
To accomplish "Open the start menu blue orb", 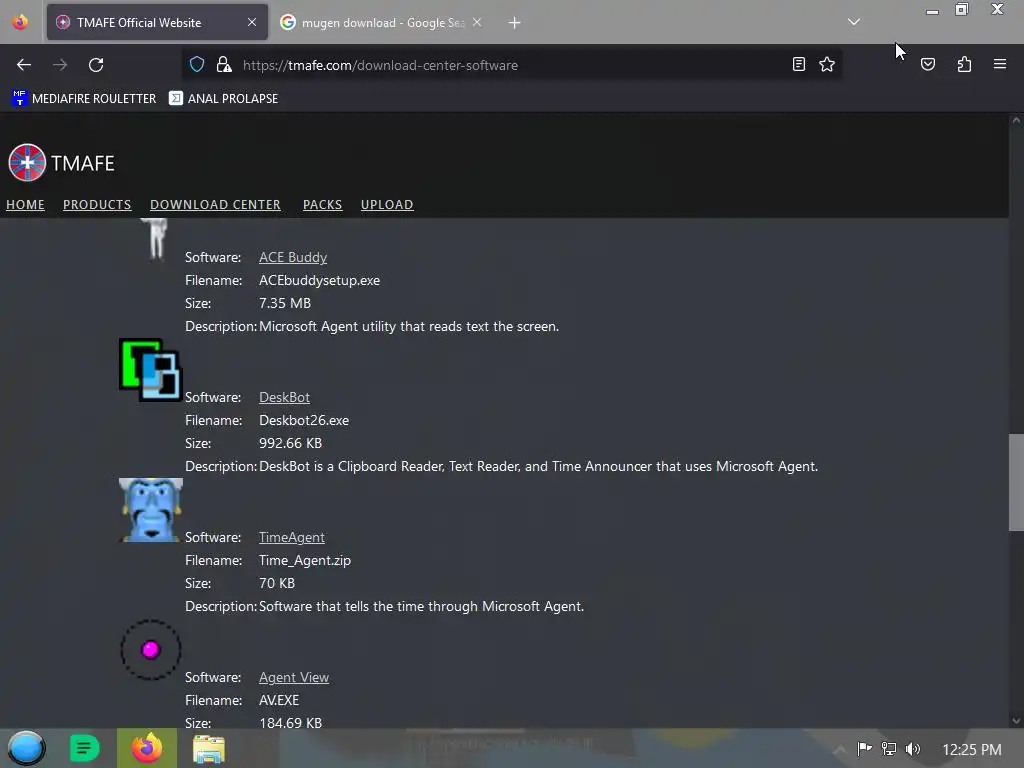I will [26, 748].
